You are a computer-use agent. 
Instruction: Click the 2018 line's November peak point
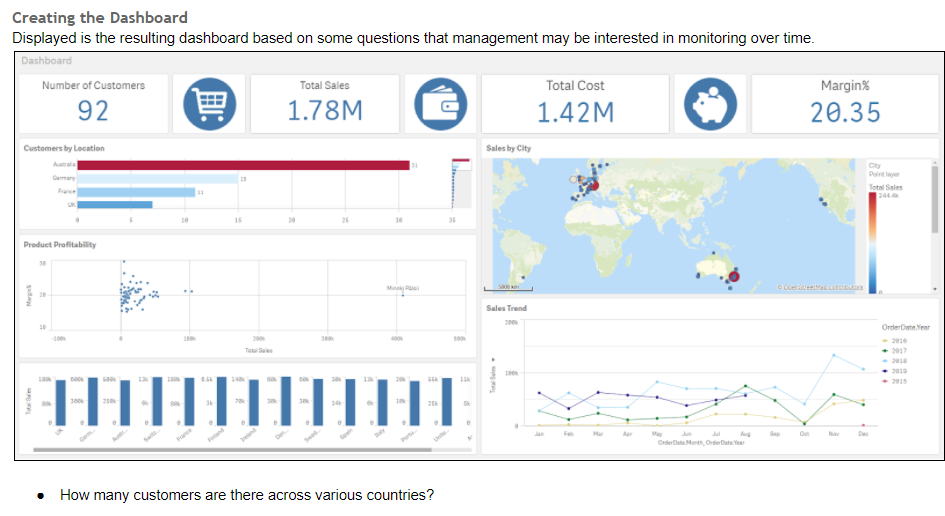click(x=833, y=355)
